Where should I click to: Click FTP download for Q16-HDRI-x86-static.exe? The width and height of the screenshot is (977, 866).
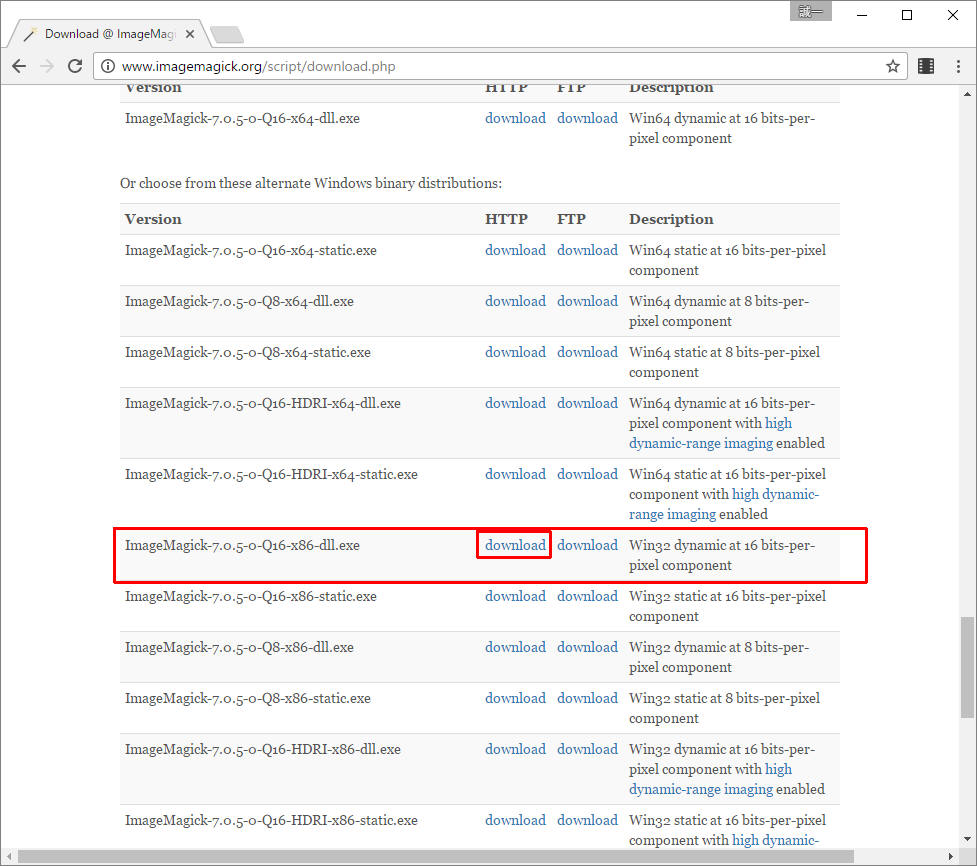click(588, 821)
